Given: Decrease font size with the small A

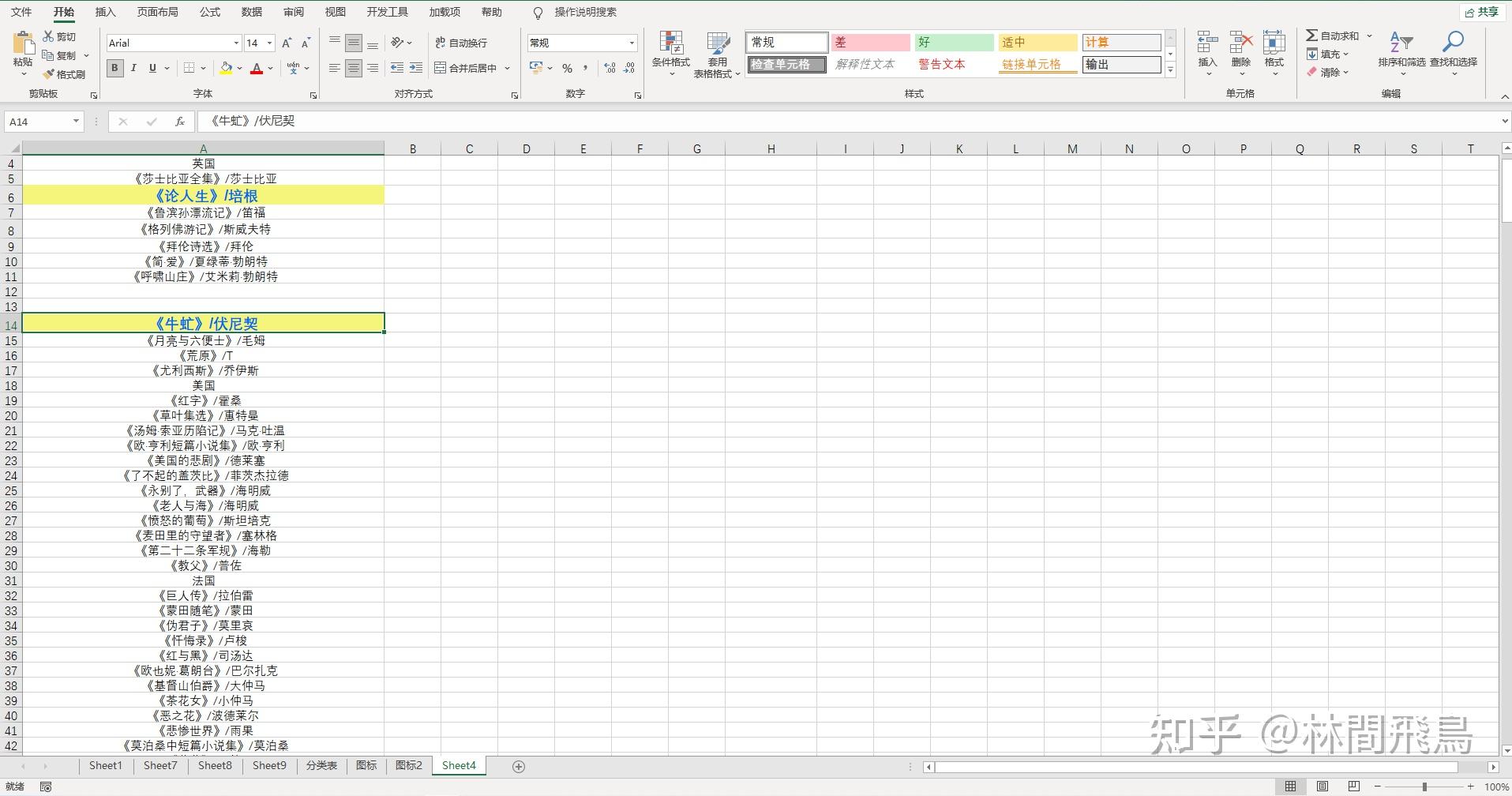Looking at the screenshot, I should point(306,43).
